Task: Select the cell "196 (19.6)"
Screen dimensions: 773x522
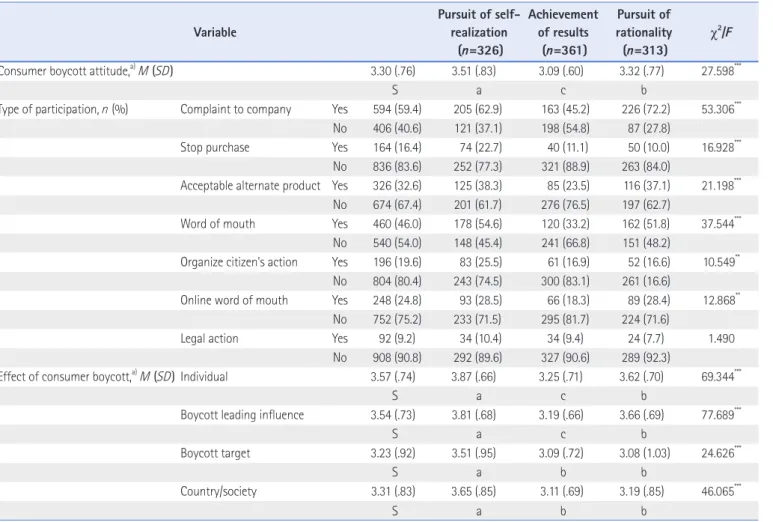Action: 397,262
